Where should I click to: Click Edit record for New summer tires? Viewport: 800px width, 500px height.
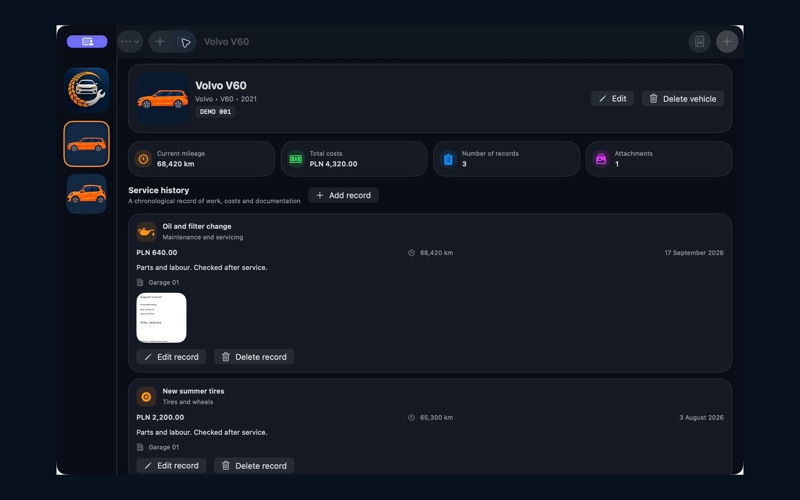click(171, 465)
